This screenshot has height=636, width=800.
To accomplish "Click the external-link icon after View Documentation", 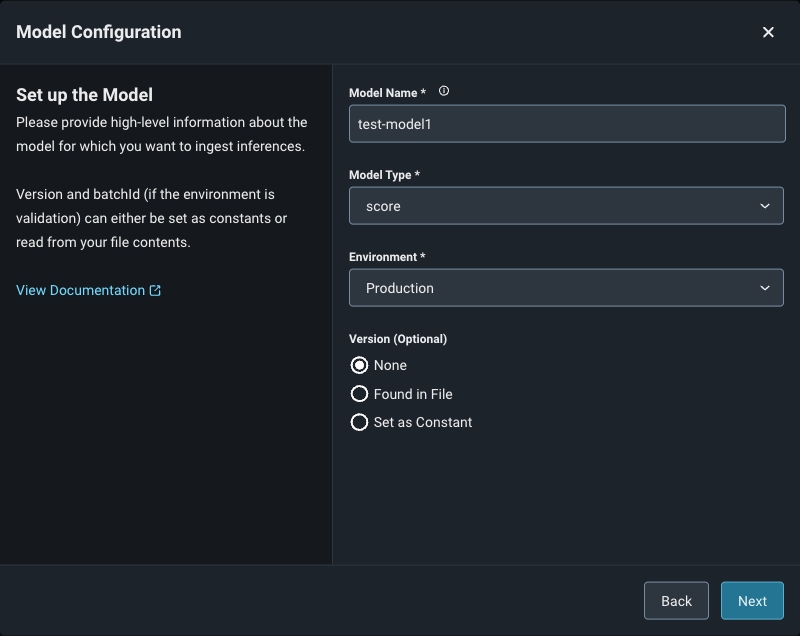I will pos(155,291).
